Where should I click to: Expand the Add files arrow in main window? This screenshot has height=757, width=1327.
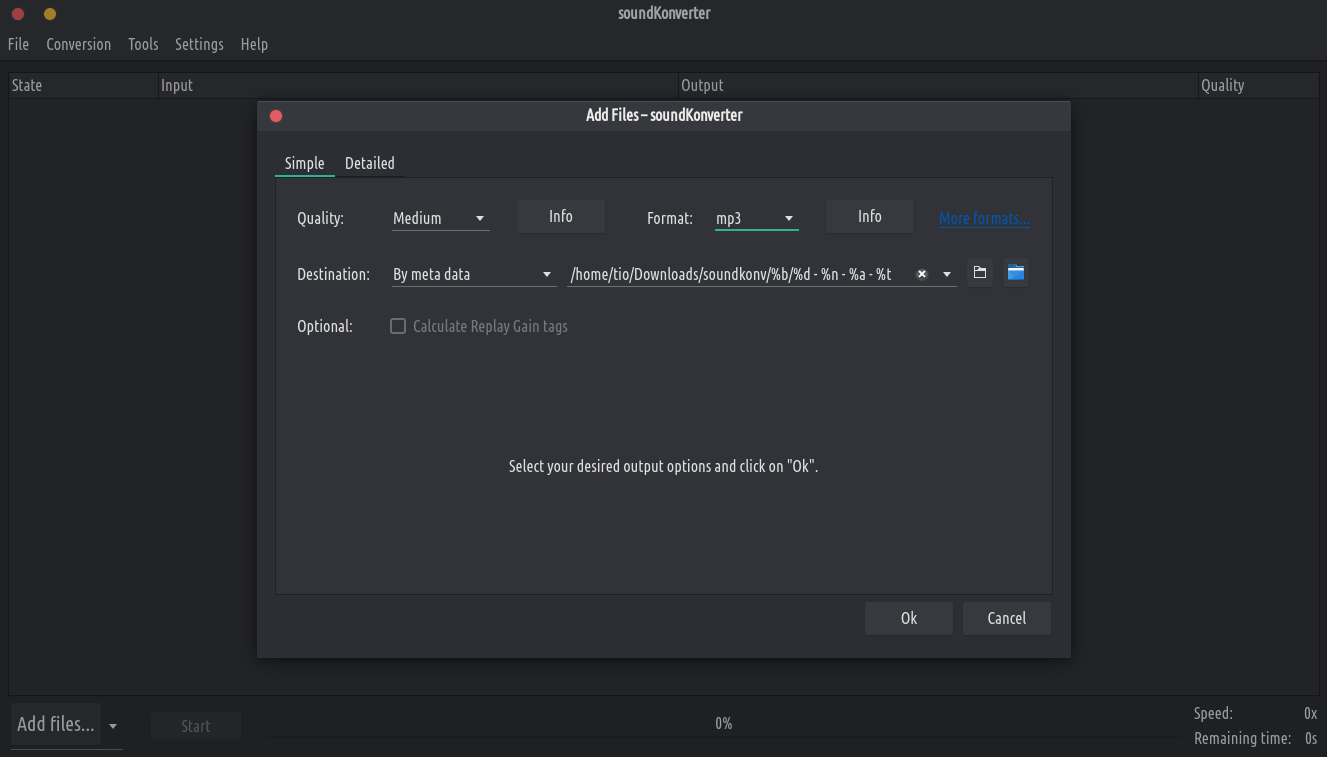[x=113, y=726]
